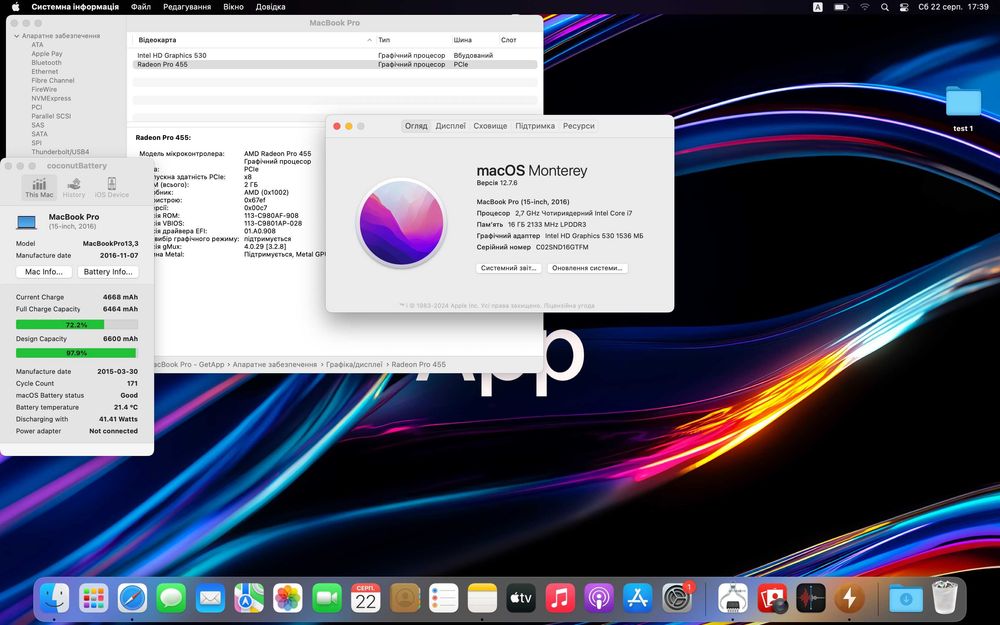1000x625 pixels.
Task: Select Bluetooth in the hardware sidebar
Action: tap(47, 62)
